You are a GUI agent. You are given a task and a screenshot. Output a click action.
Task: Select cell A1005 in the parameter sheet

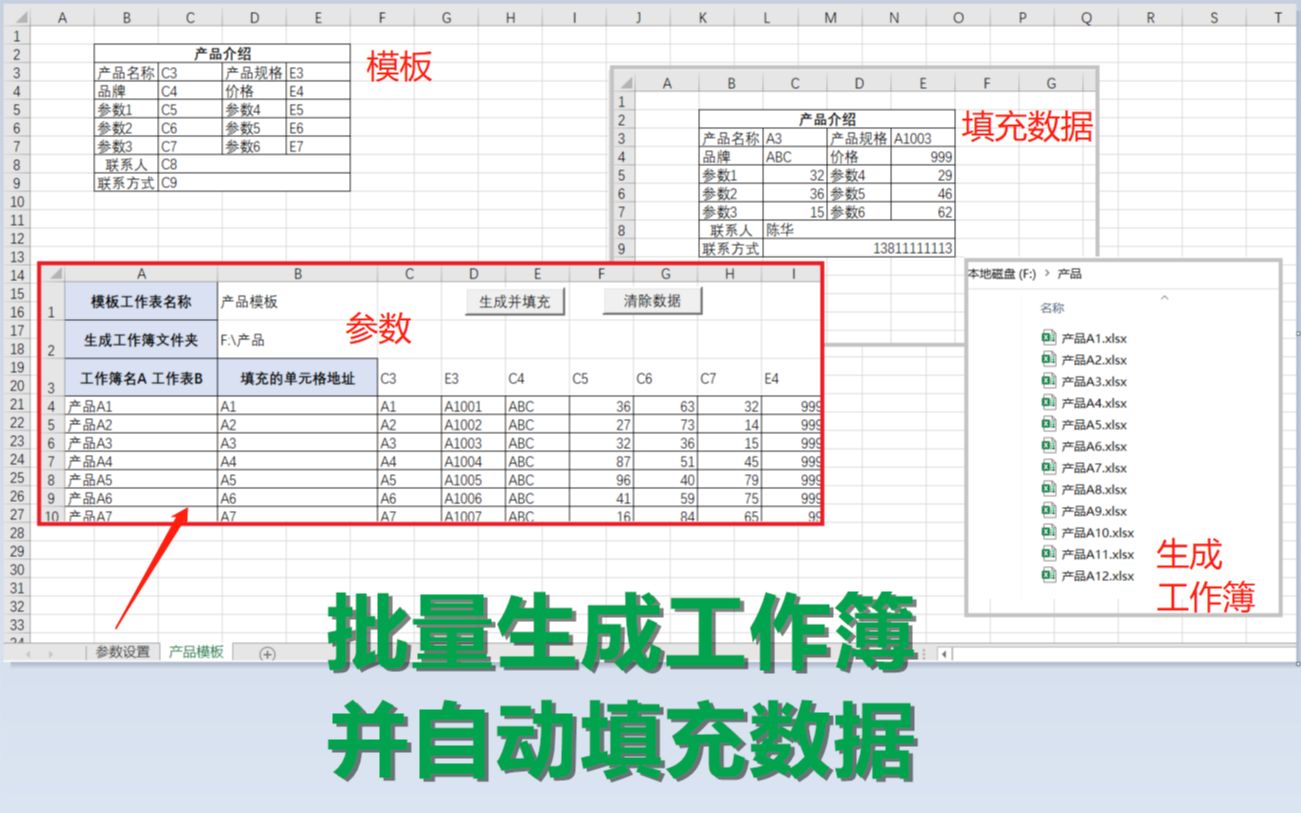(x=473, y=480)
